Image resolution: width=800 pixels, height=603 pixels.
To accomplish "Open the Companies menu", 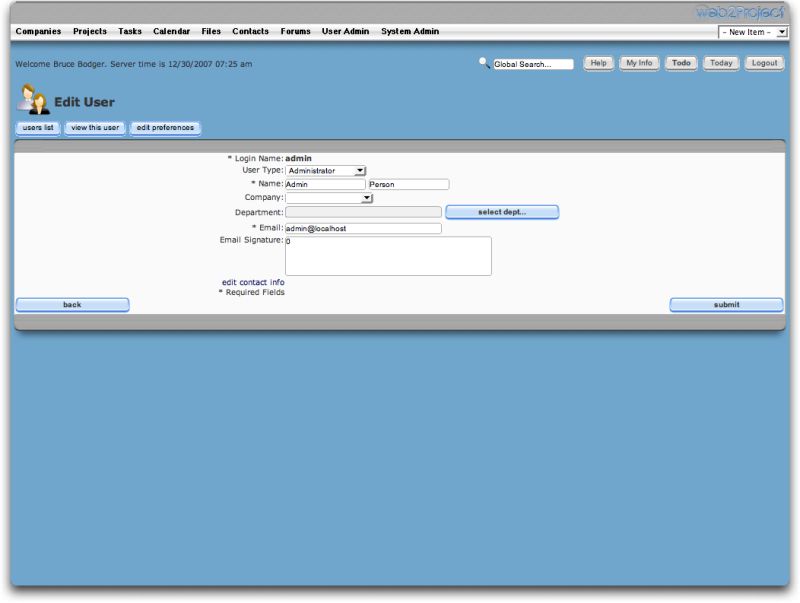I will (x=38, y=31).
